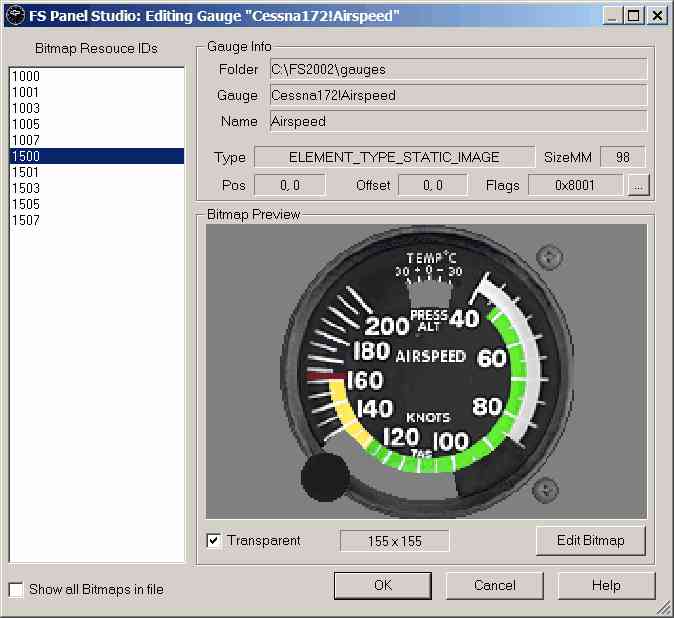Click the Flags field showing 0x8001
The height and width of the screenshot is (618, 674).
click(575, 185)
